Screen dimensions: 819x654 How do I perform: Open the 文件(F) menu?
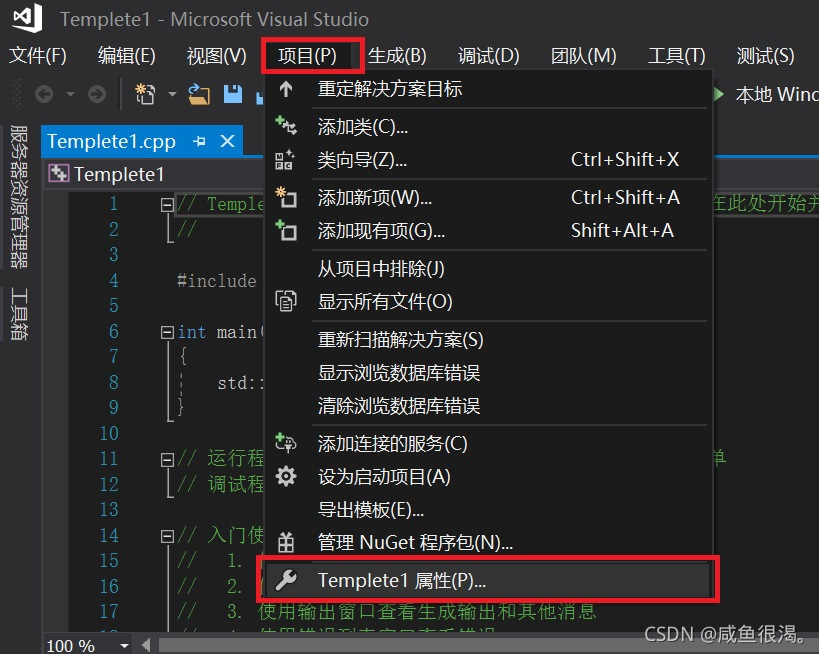[x=38, y=55]
